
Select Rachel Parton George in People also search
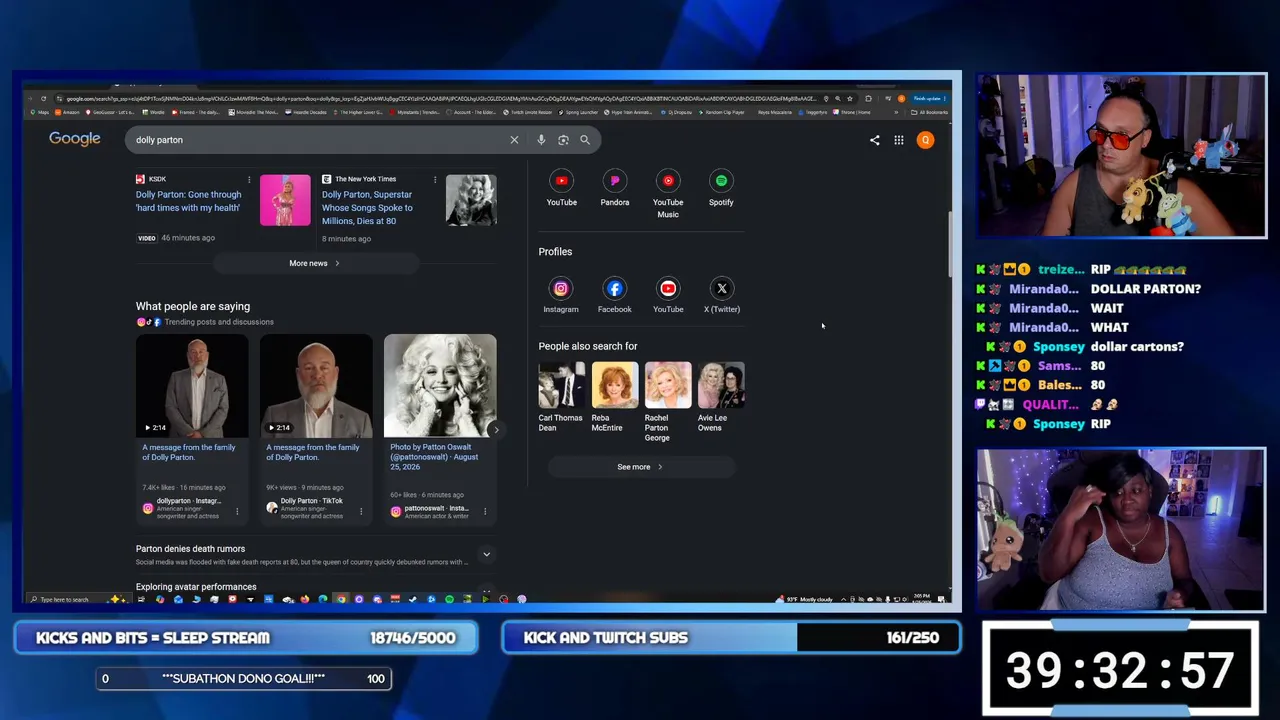pyautogui.click(x=668, y=401)
